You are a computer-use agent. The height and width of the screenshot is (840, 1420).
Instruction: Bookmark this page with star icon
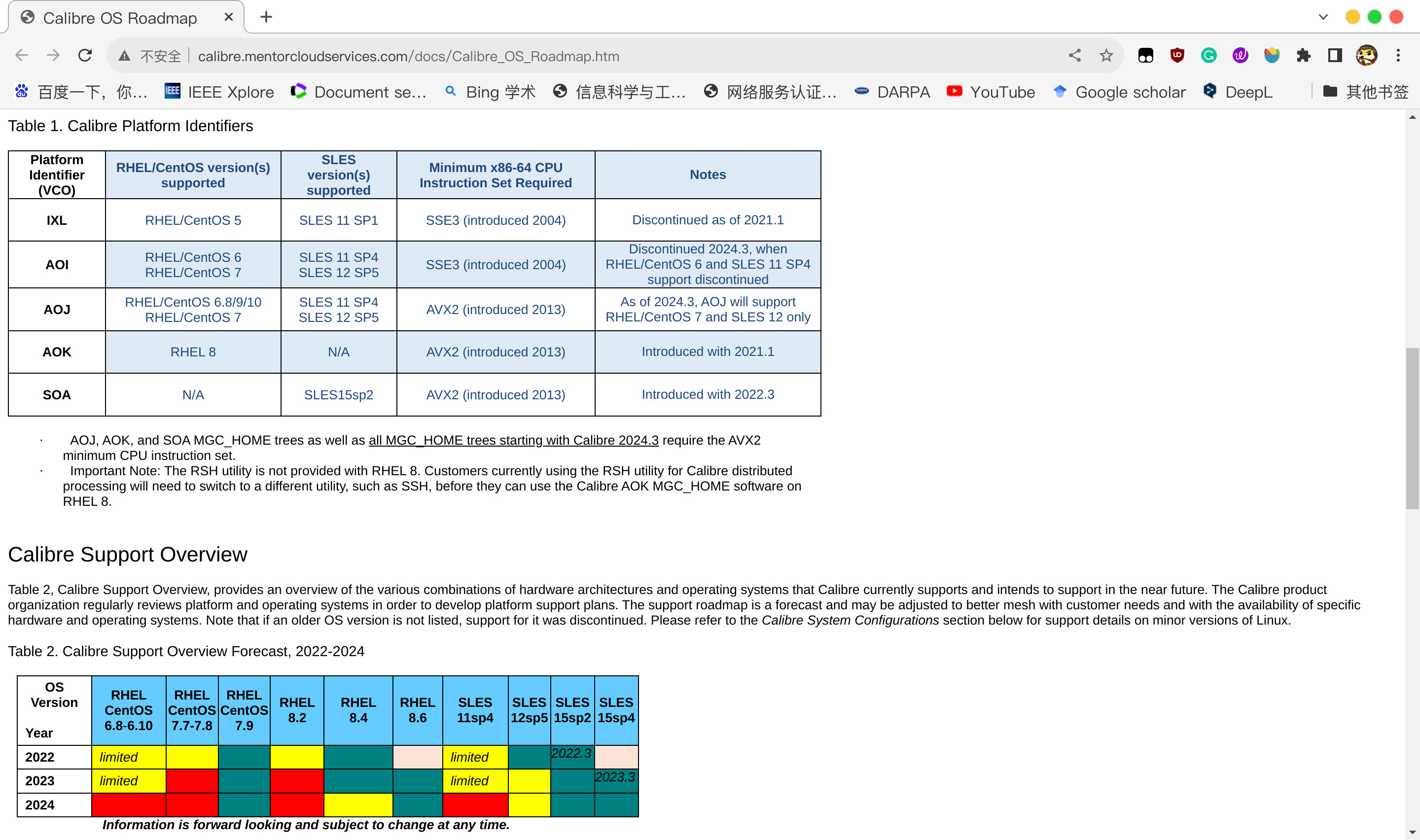point(1106,56)
